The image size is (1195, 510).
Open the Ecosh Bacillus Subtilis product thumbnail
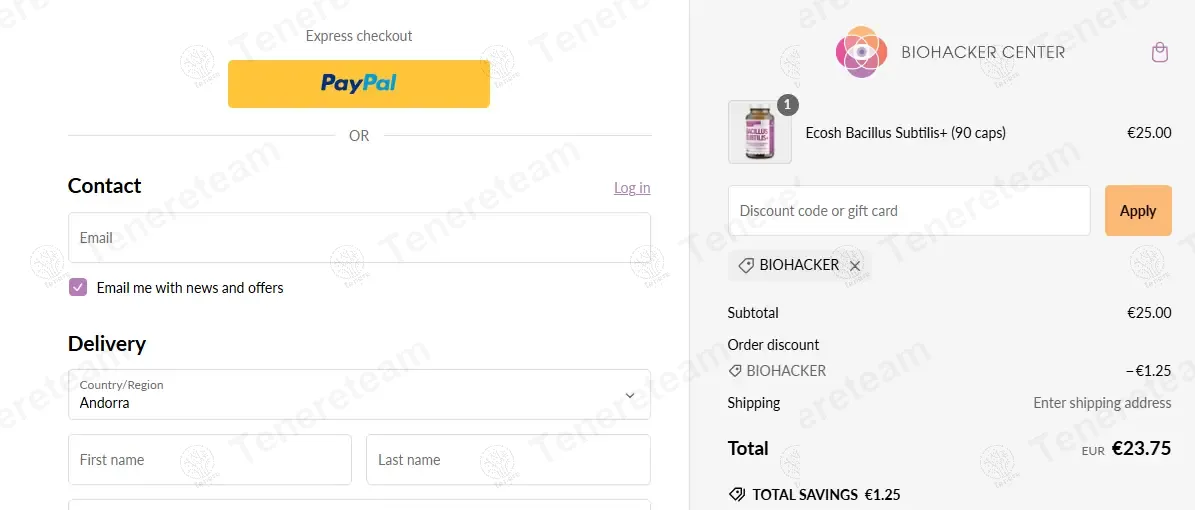coord(760,132)
